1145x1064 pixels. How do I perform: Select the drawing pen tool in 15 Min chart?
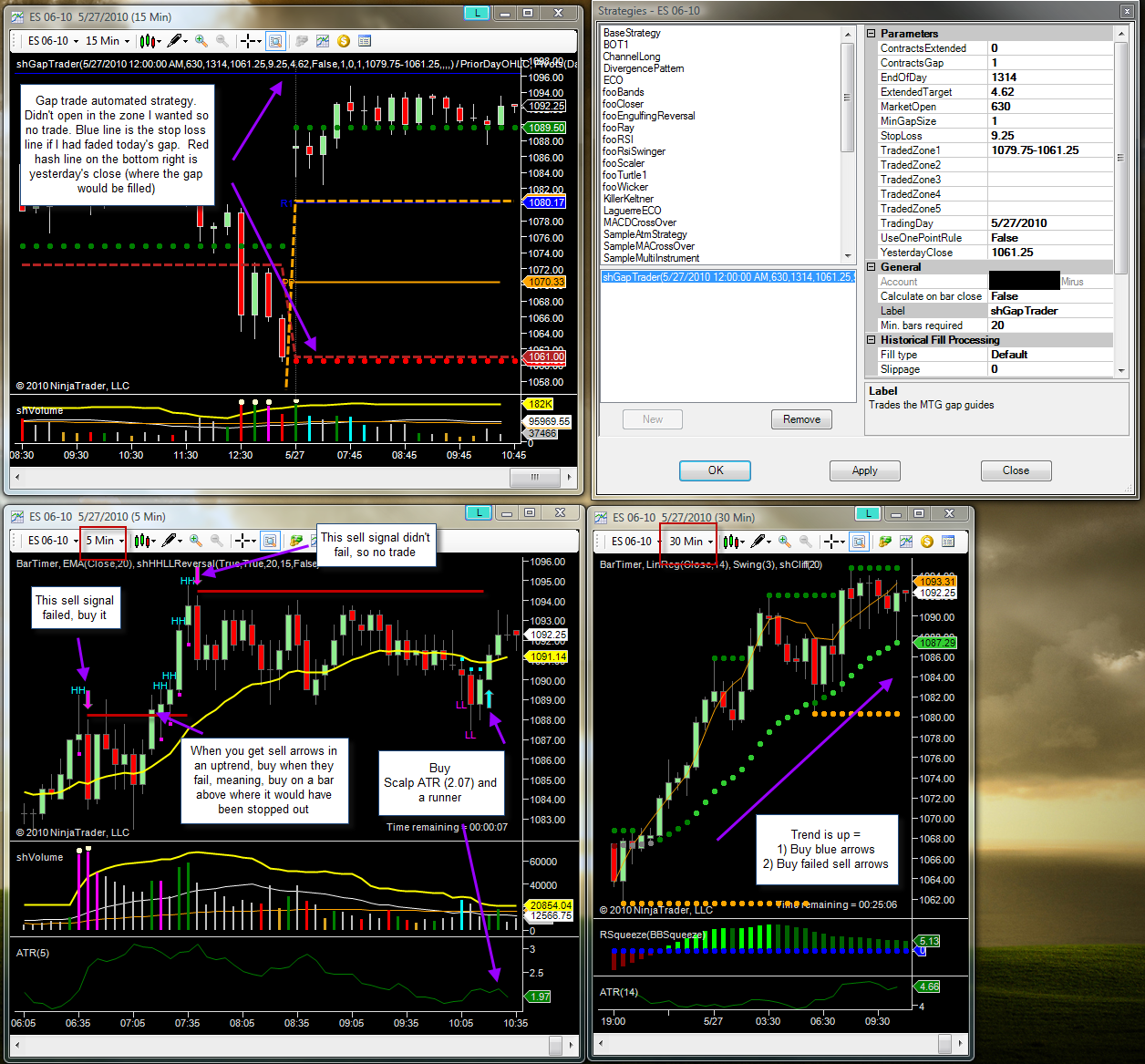(176, 41)
